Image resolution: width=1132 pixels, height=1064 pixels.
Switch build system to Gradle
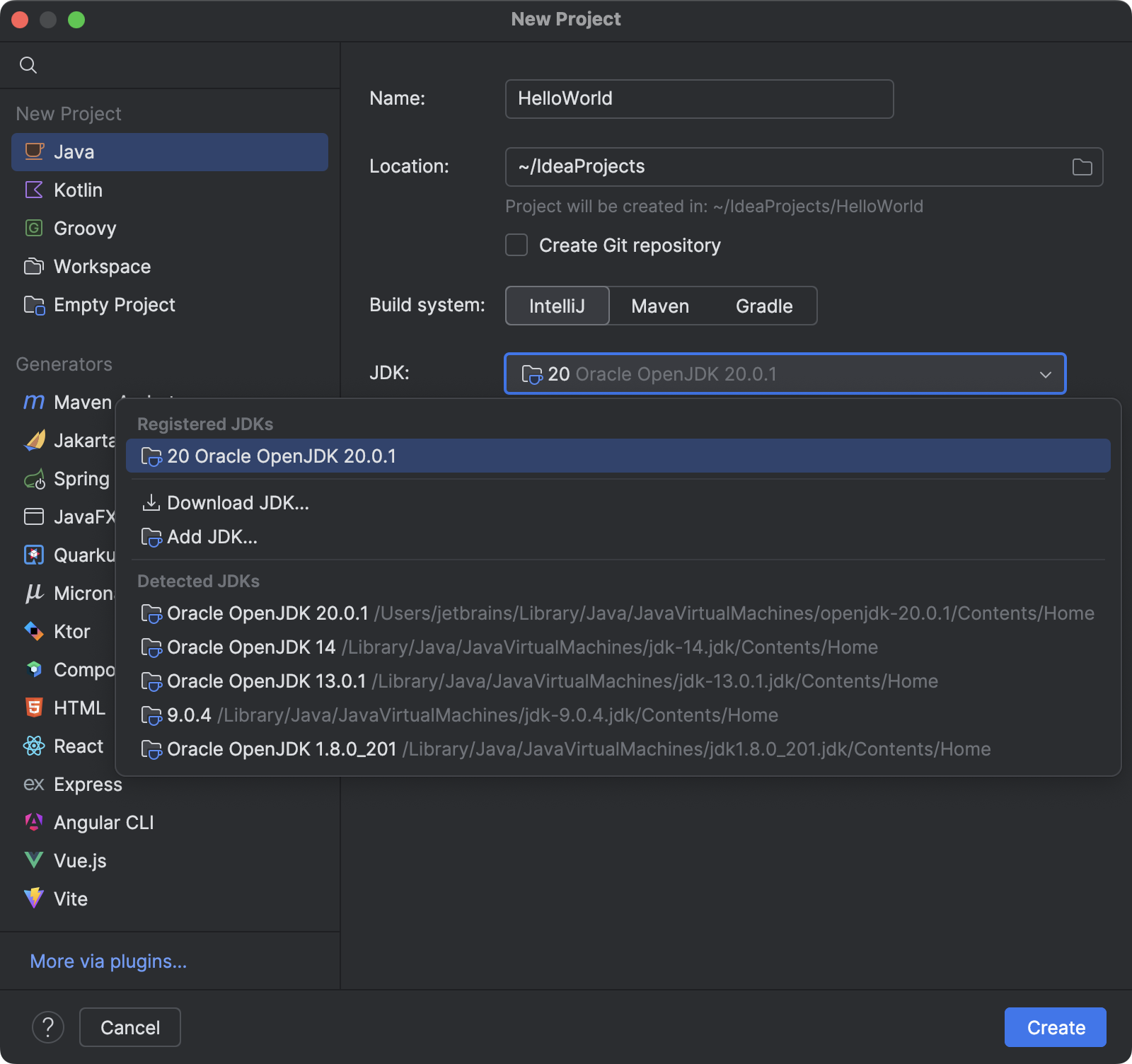(x=763, y=306)
